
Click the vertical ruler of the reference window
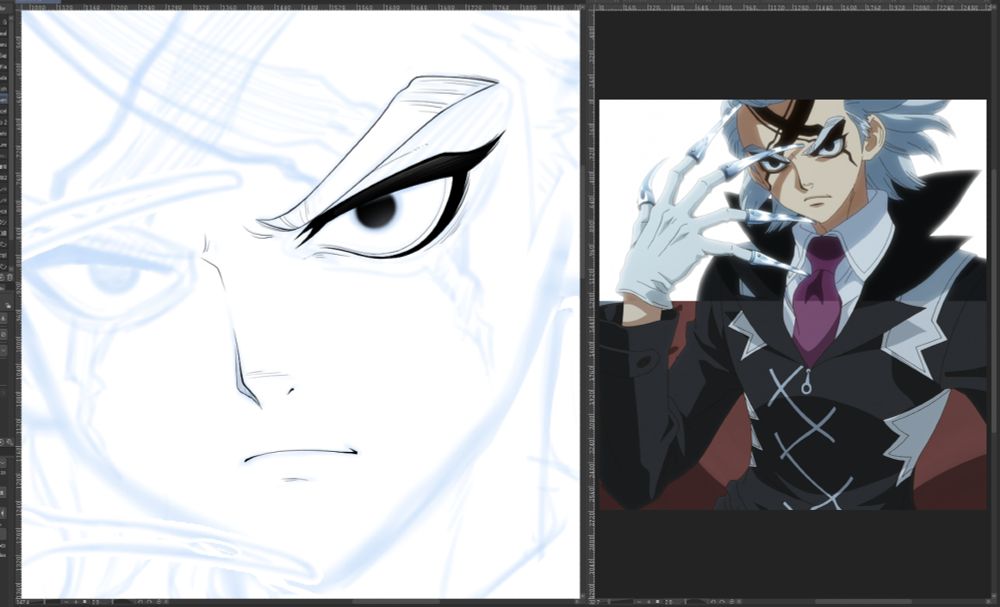(591, 305)
